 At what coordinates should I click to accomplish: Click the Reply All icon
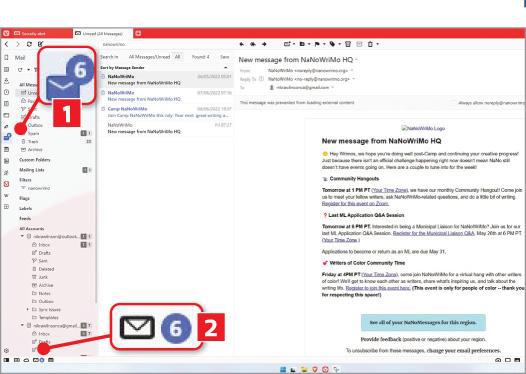pos(253,44)
